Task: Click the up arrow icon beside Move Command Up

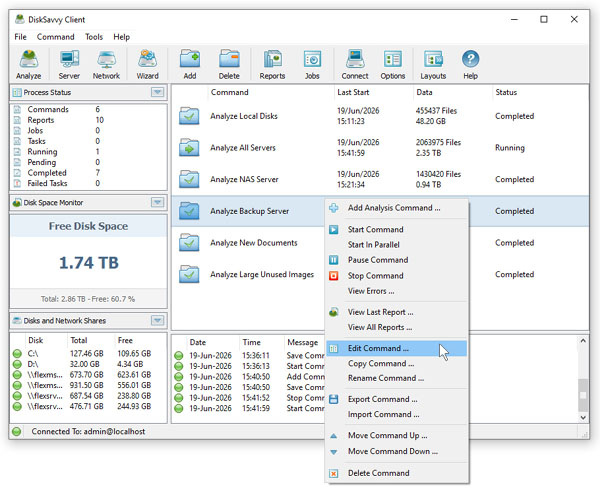Action: click(x=334, y=436)
